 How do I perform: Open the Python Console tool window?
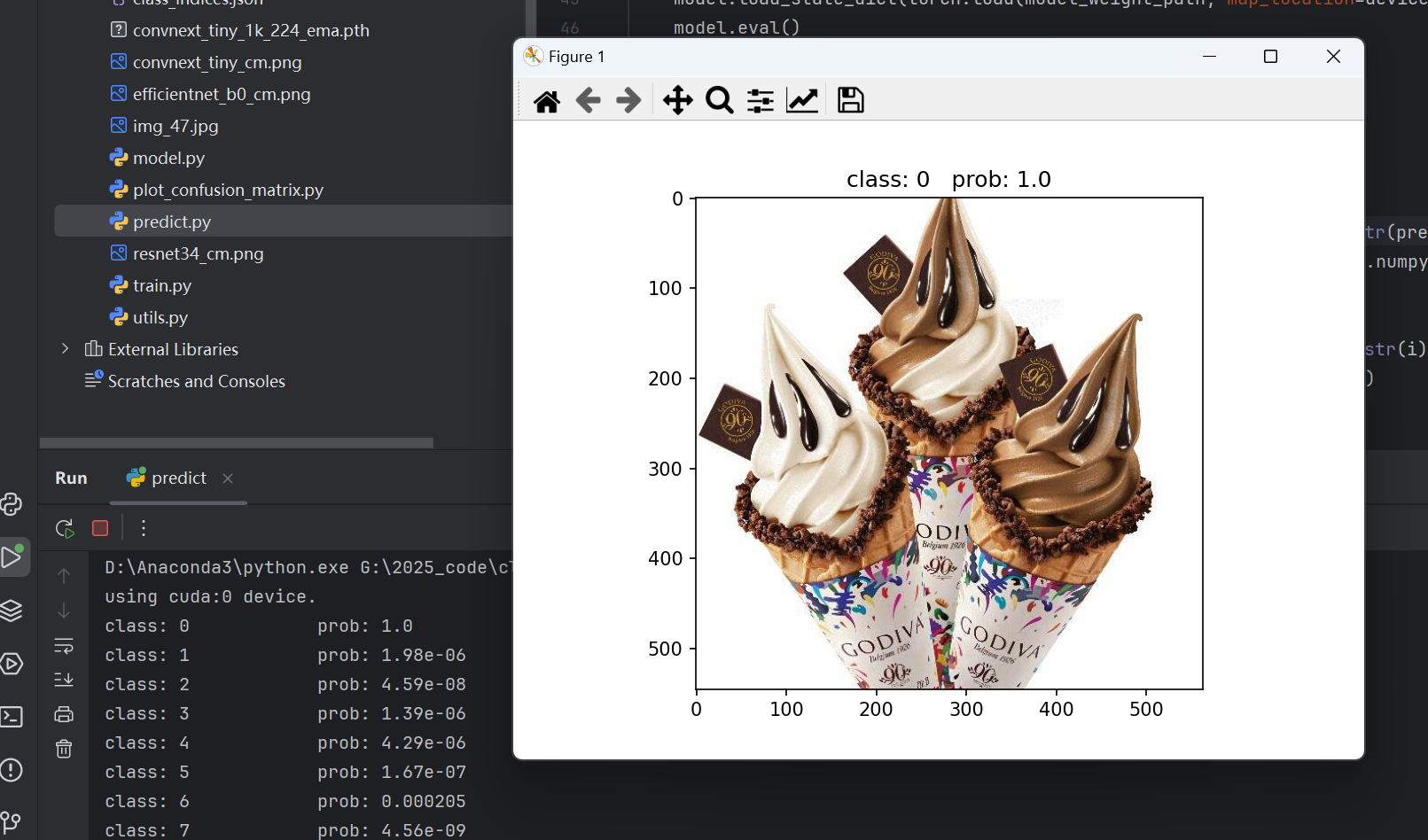click(x=12, y=504)
